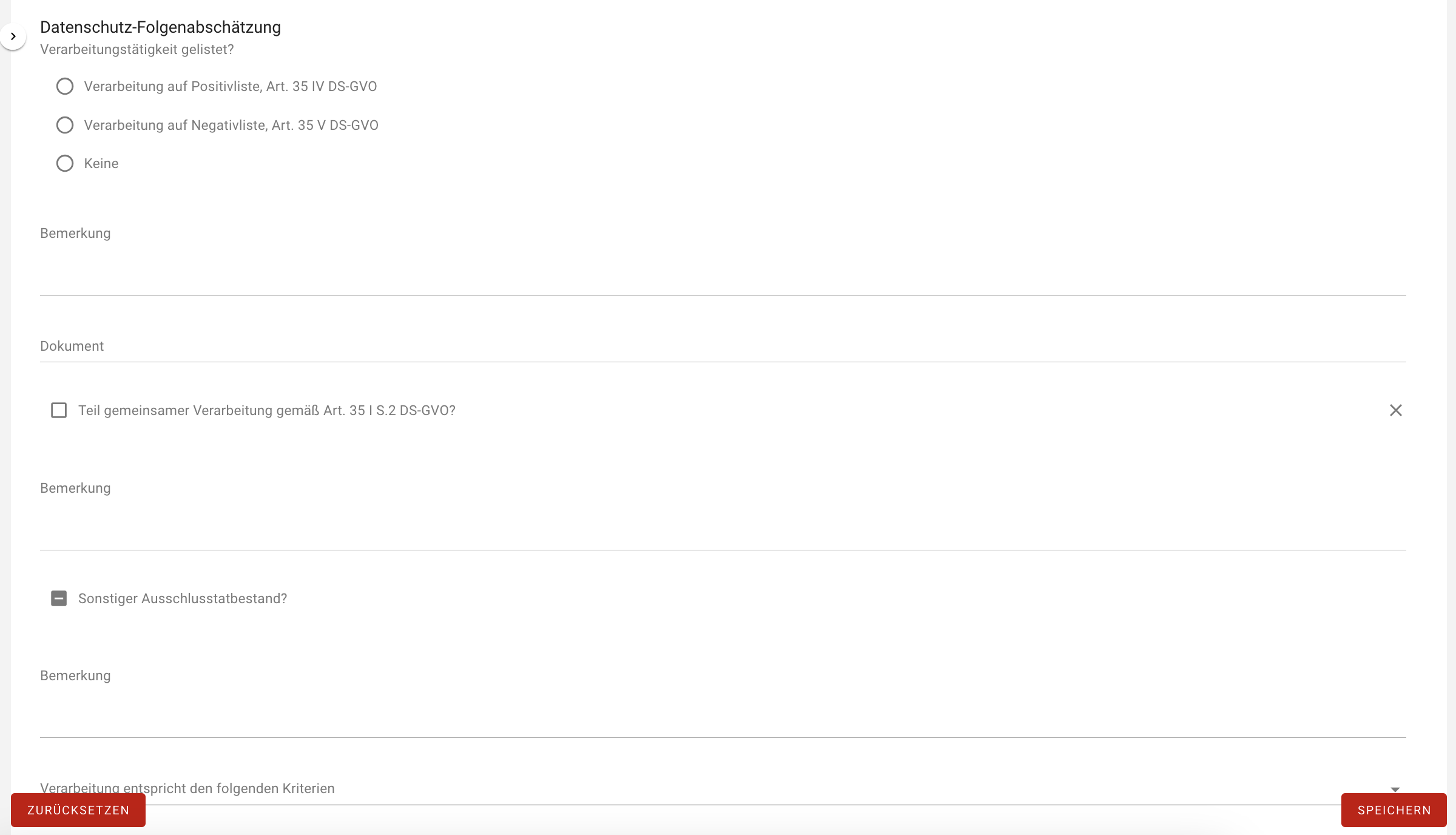
Task: Select Verarbeitung auf Negativliste radio option
Action: 65,125
